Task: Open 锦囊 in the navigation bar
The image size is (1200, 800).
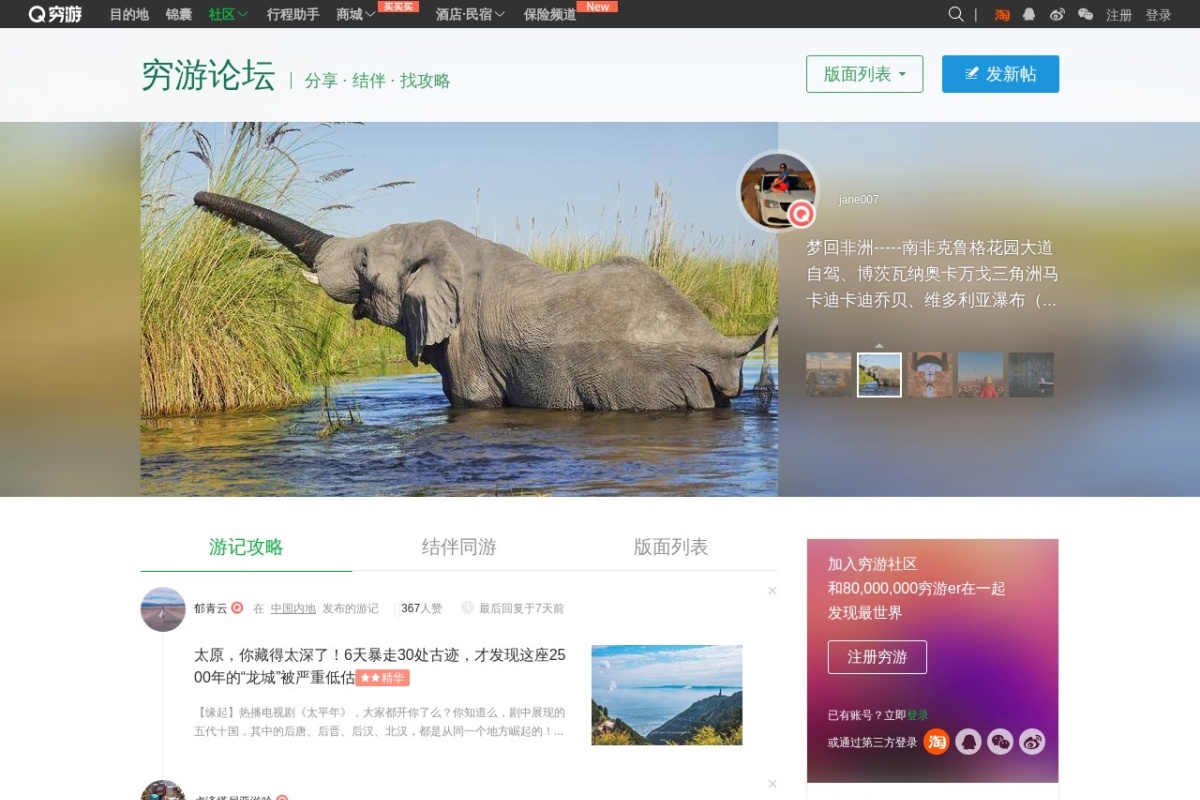Action: [179, 14]
